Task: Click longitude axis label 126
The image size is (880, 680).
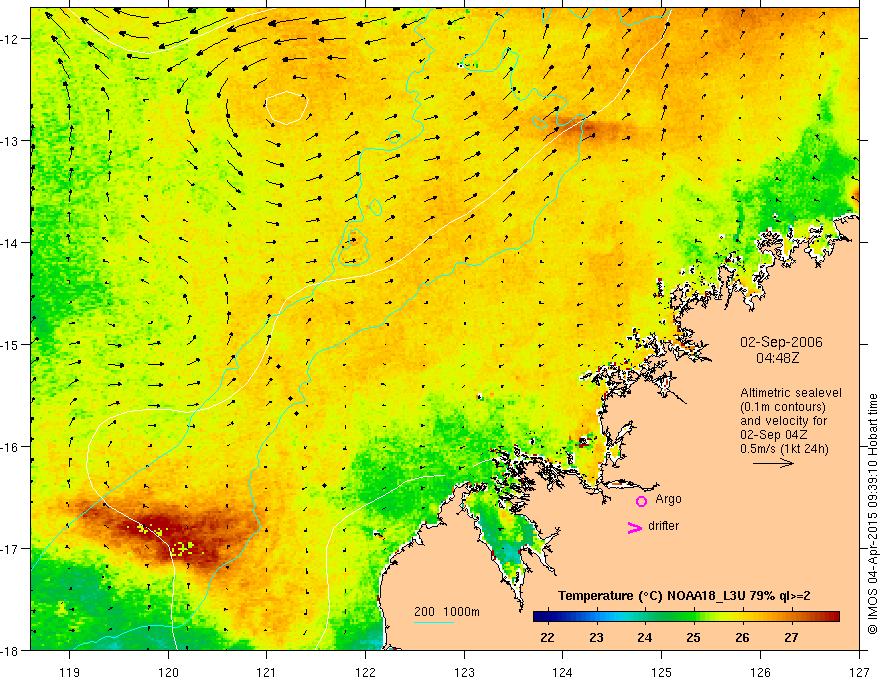Action: click(x=760, y=672)
